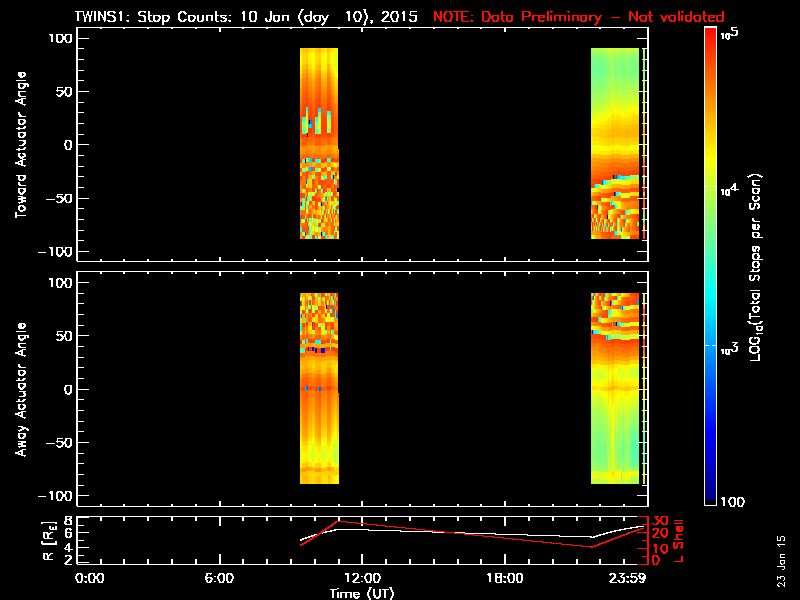Click the '23:59' time axis label
Image resolution: width=800 pixels, height=600 pixels.
(x=627, y=578)
